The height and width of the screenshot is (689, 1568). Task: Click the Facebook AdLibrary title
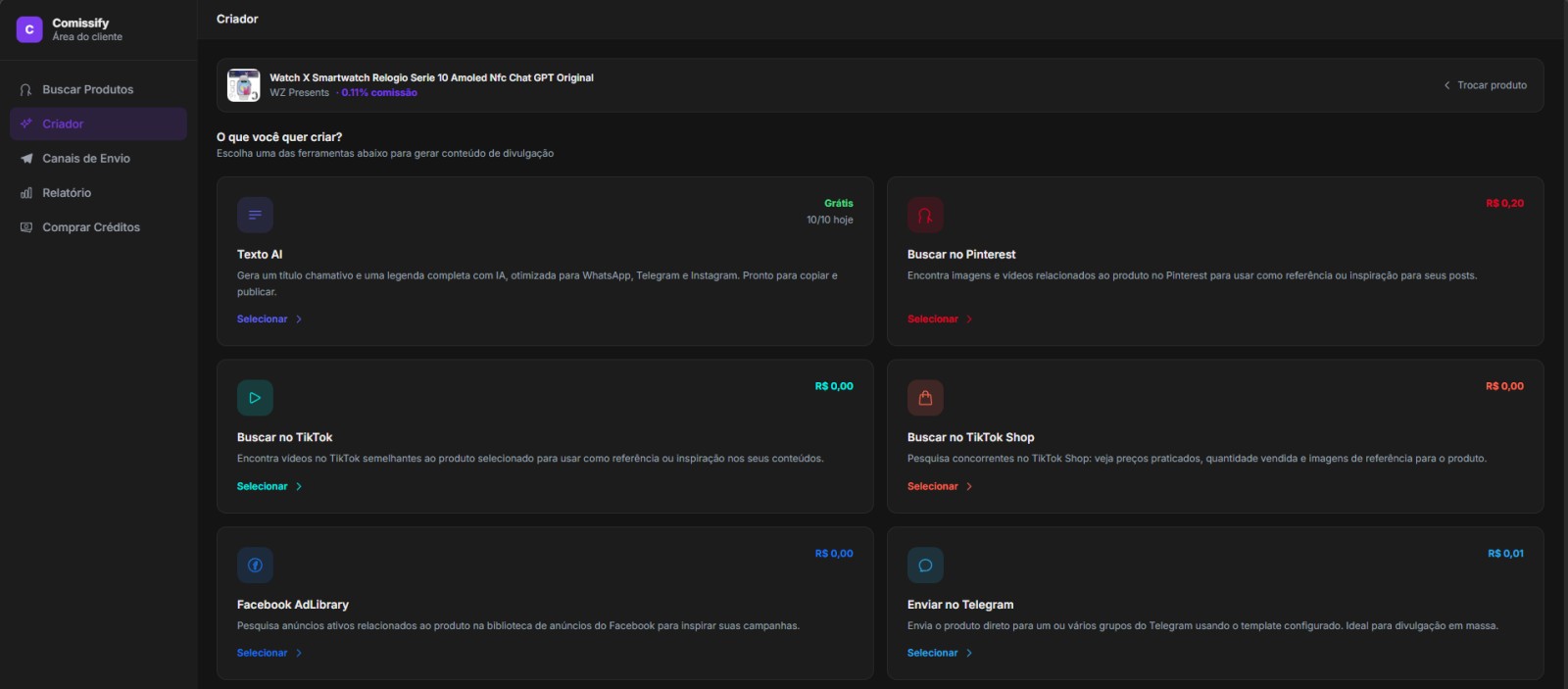[x=292, y=605]
